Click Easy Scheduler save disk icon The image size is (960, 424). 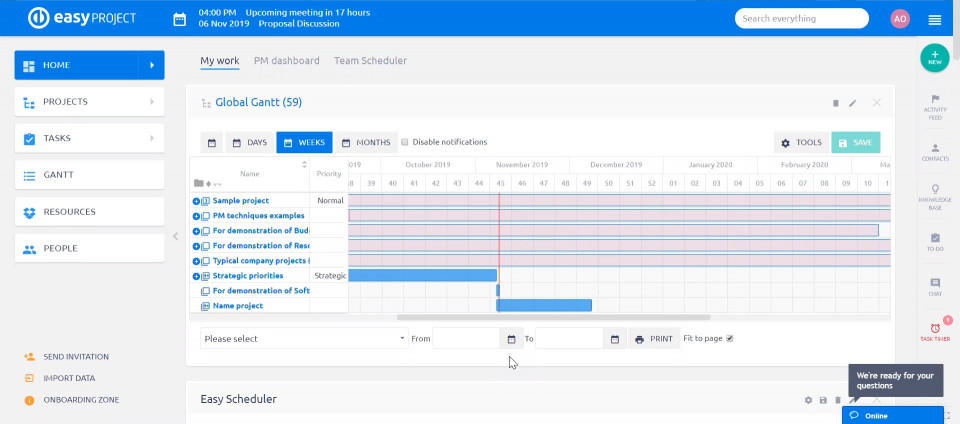click(x=823, y=400)
